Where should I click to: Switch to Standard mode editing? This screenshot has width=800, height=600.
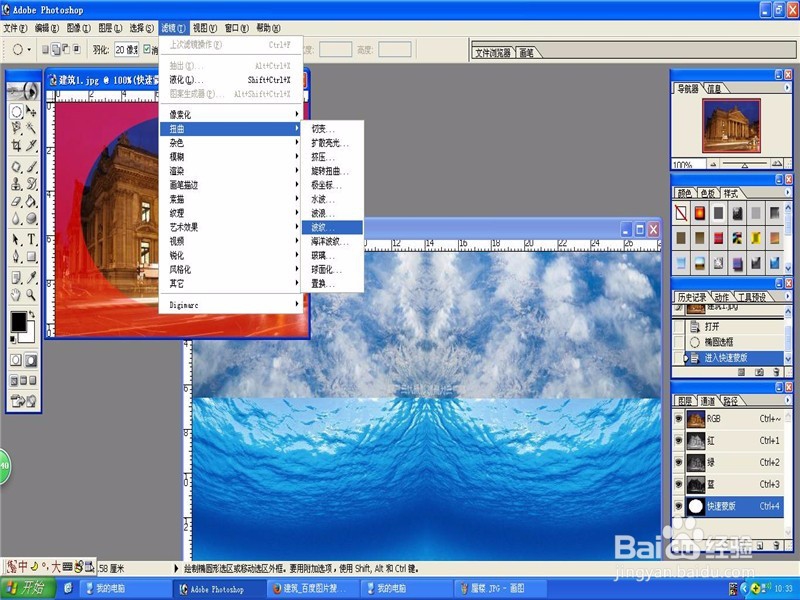pyautogui.click(x=16, y=360)
